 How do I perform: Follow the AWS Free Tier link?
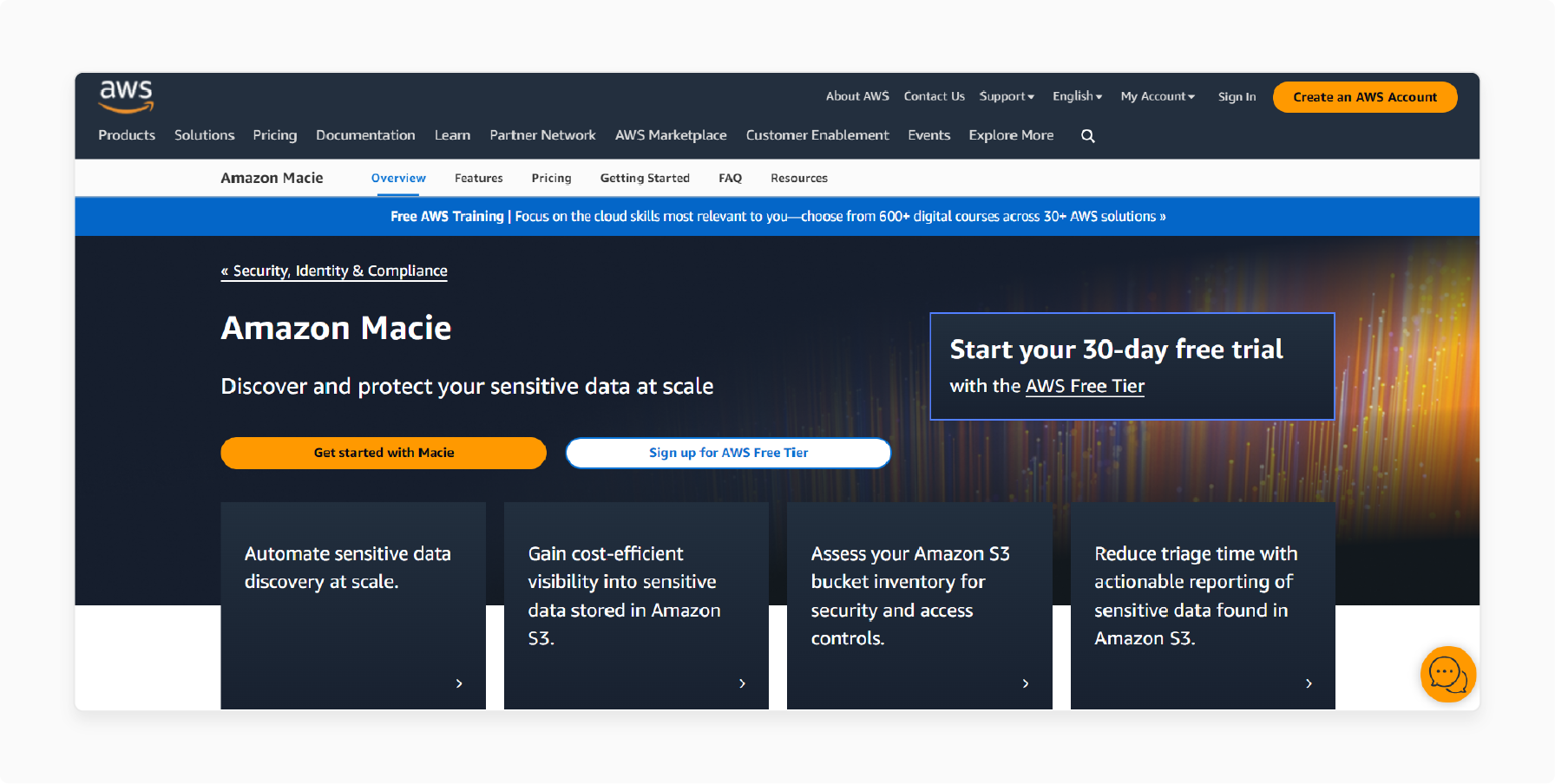tap(1085, 386)
